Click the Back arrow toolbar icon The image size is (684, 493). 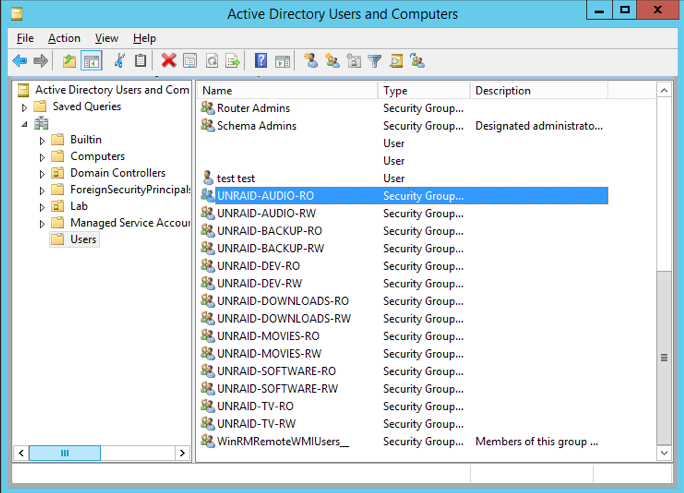point(20,61)
